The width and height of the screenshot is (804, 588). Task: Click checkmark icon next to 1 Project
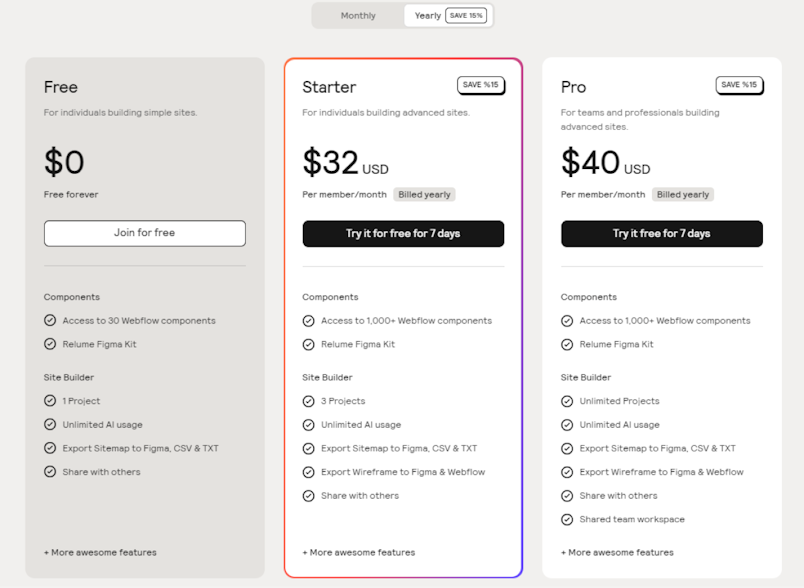[50, 400]
